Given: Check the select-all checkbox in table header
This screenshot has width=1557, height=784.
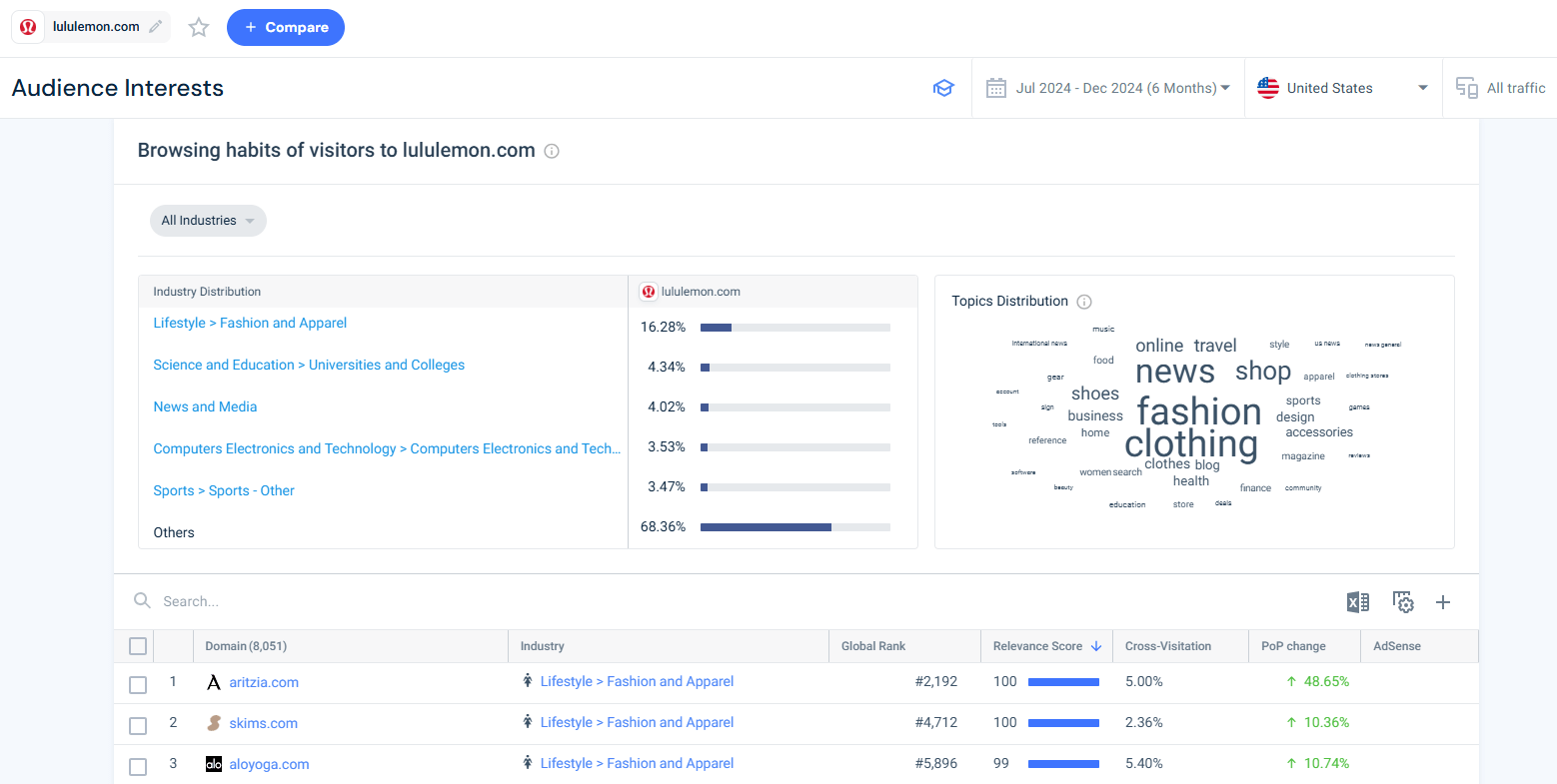Looking at the screenshot, I should [x=138, y=646].
